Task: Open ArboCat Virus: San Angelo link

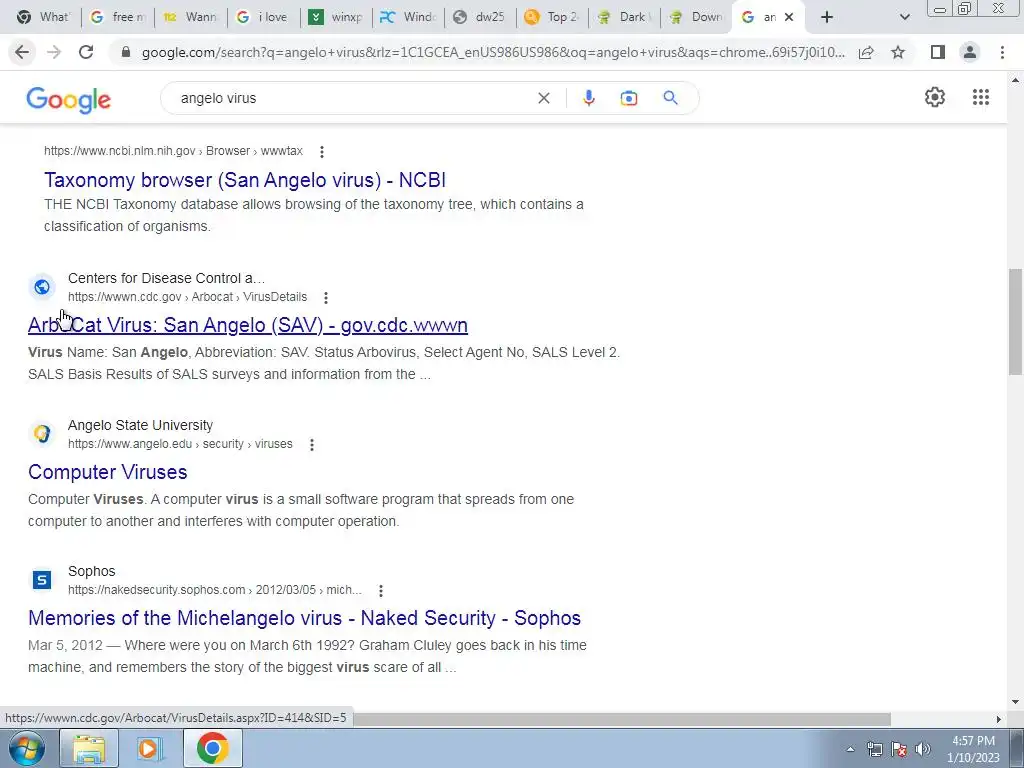Action: (248, 325)
